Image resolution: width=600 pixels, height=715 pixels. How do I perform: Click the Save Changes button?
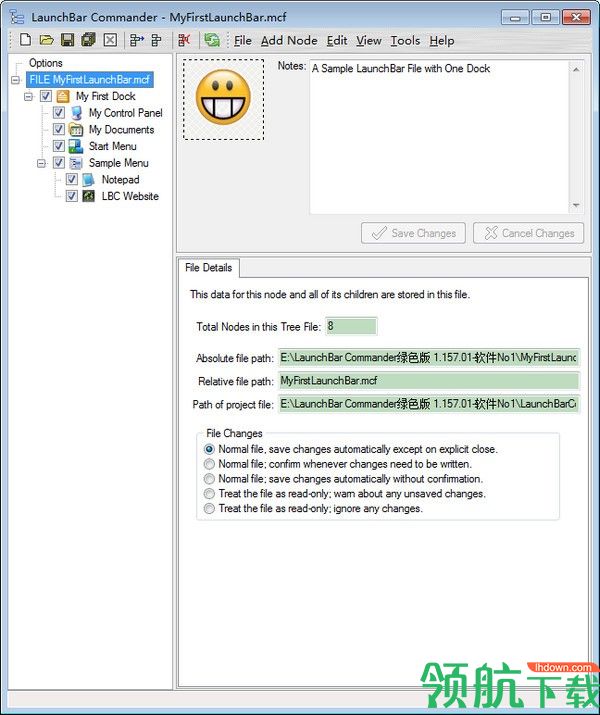tap(413, 233)
